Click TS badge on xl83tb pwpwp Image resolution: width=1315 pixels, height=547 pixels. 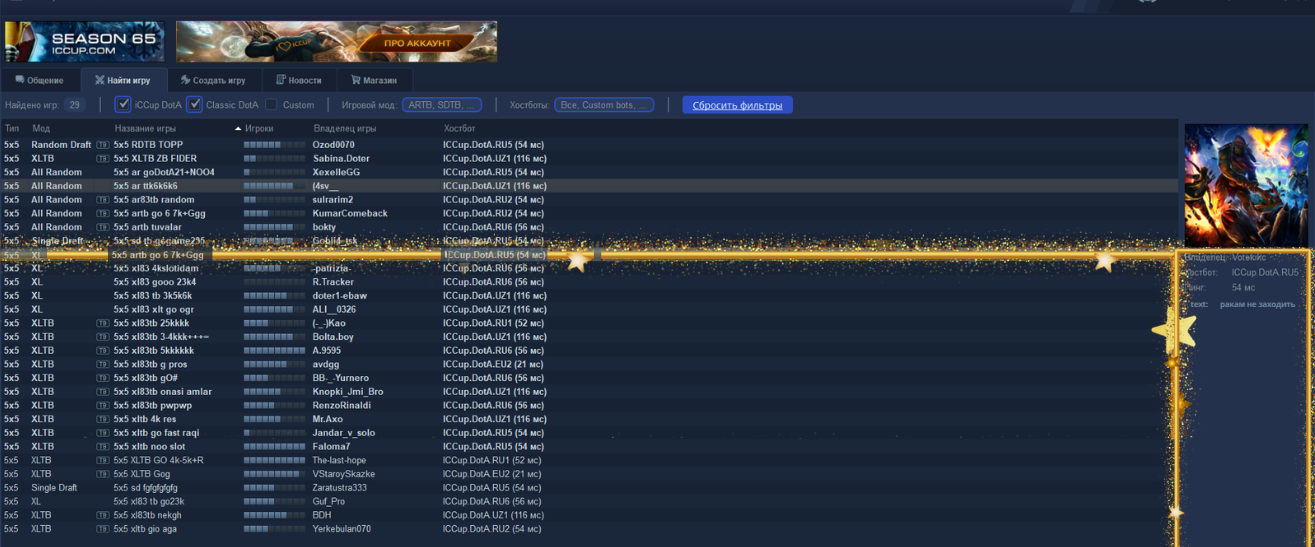[103, 406]
